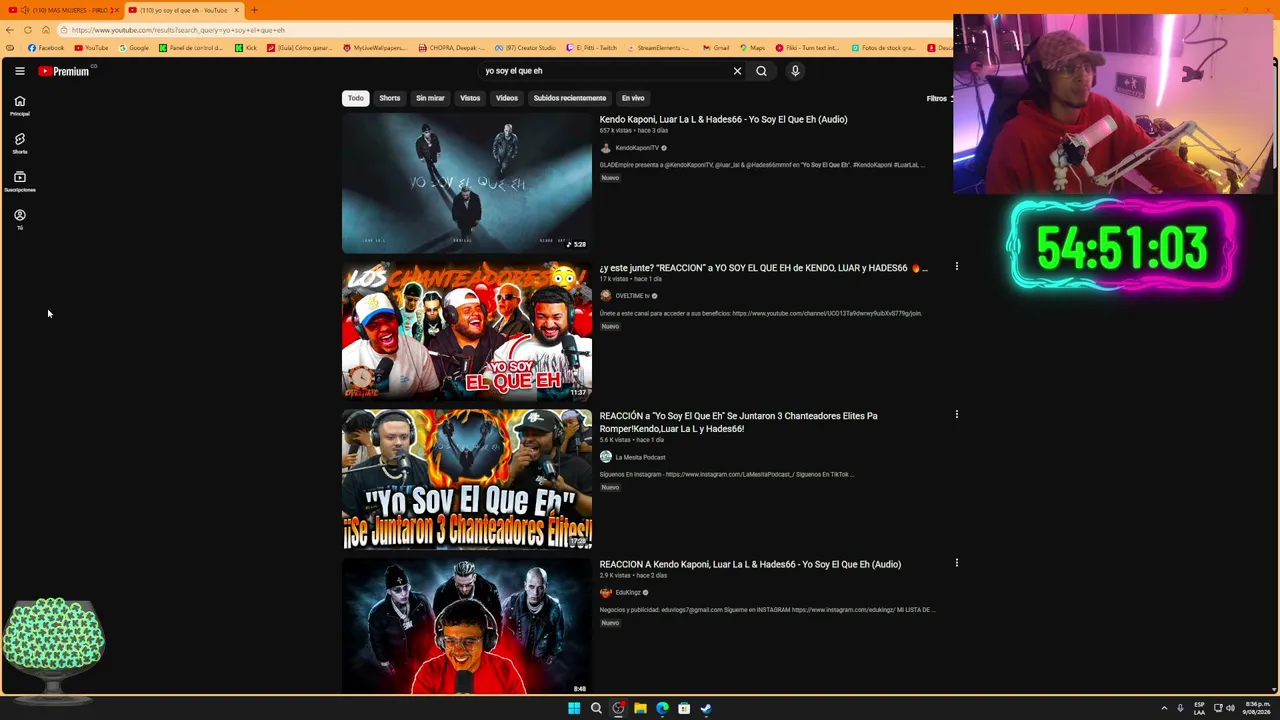Open La Mesita Podcast channel avatar
This screenshot has width=1280, height=720.
pos(605,457)
